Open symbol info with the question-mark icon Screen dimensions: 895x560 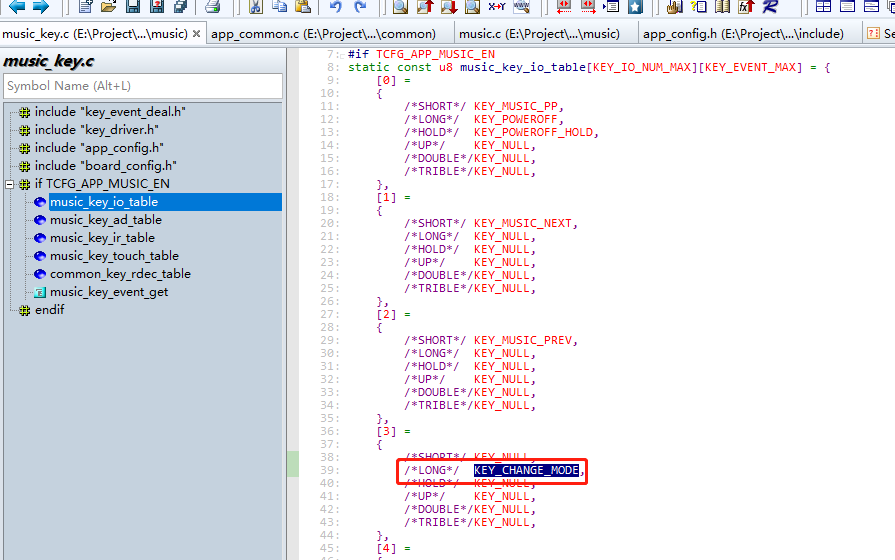[699, 6]
